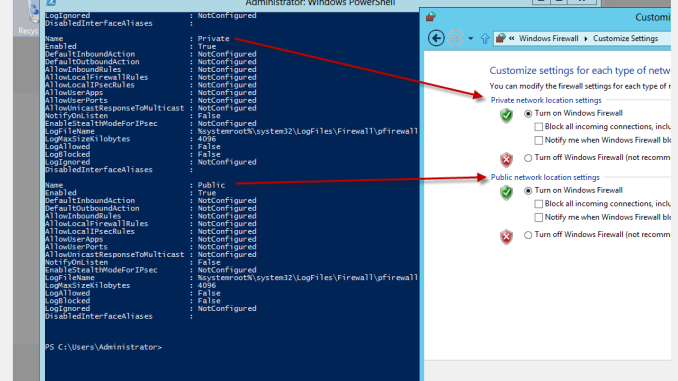The height and width of the screenshot is (381, 678).
Task: Go back in the Windows Firewall window
Action: tap(436, 38)
